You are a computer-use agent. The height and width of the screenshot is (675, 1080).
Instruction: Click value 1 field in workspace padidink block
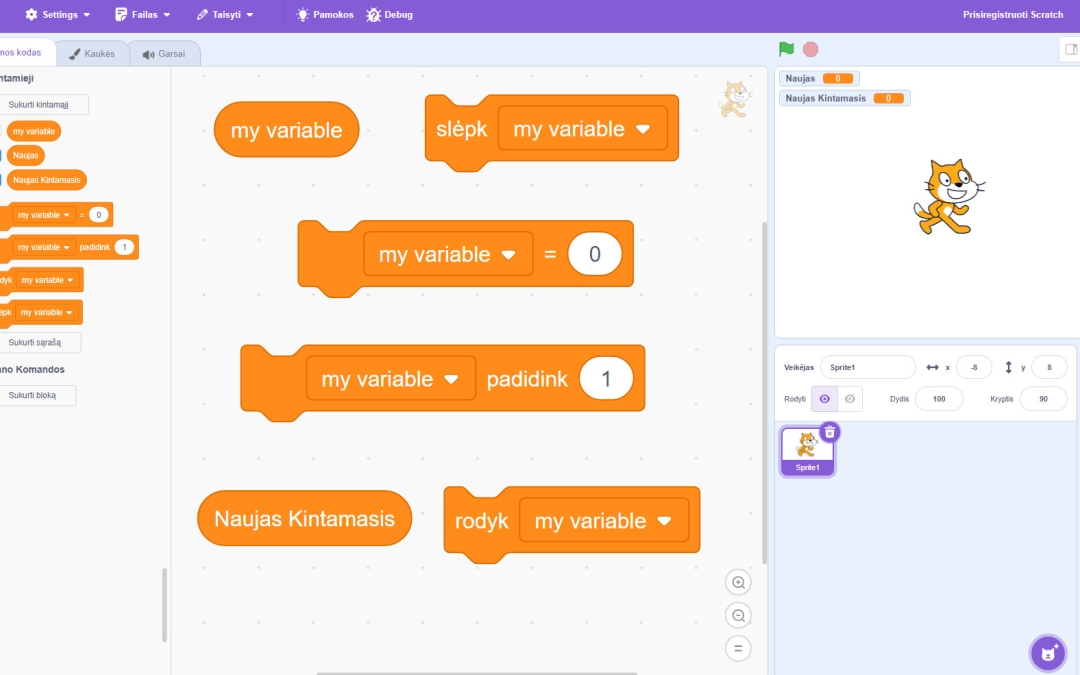[x=606, y=378]
